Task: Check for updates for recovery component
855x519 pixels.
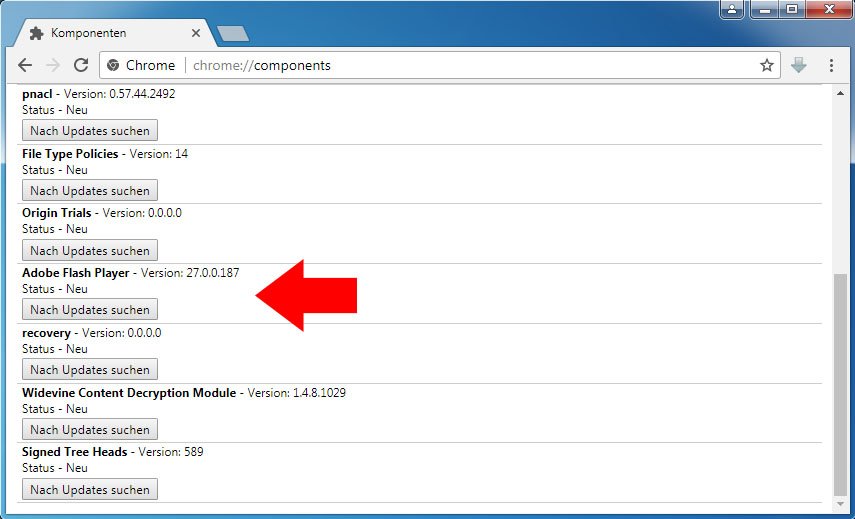Action: (x=90, y=370)
